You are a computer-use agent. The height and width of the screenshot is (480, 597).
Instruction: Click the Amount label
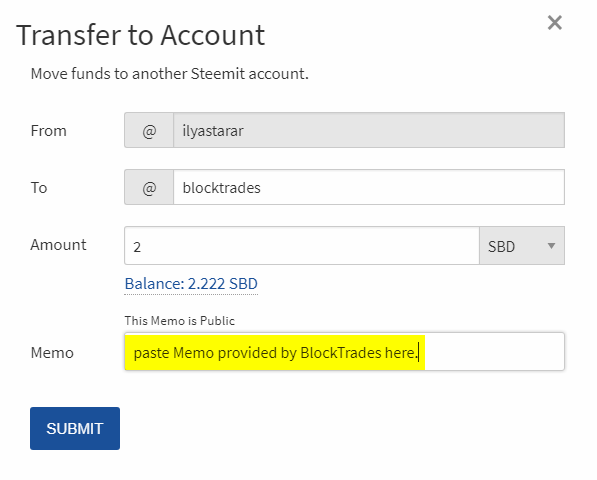coord(58,245)
